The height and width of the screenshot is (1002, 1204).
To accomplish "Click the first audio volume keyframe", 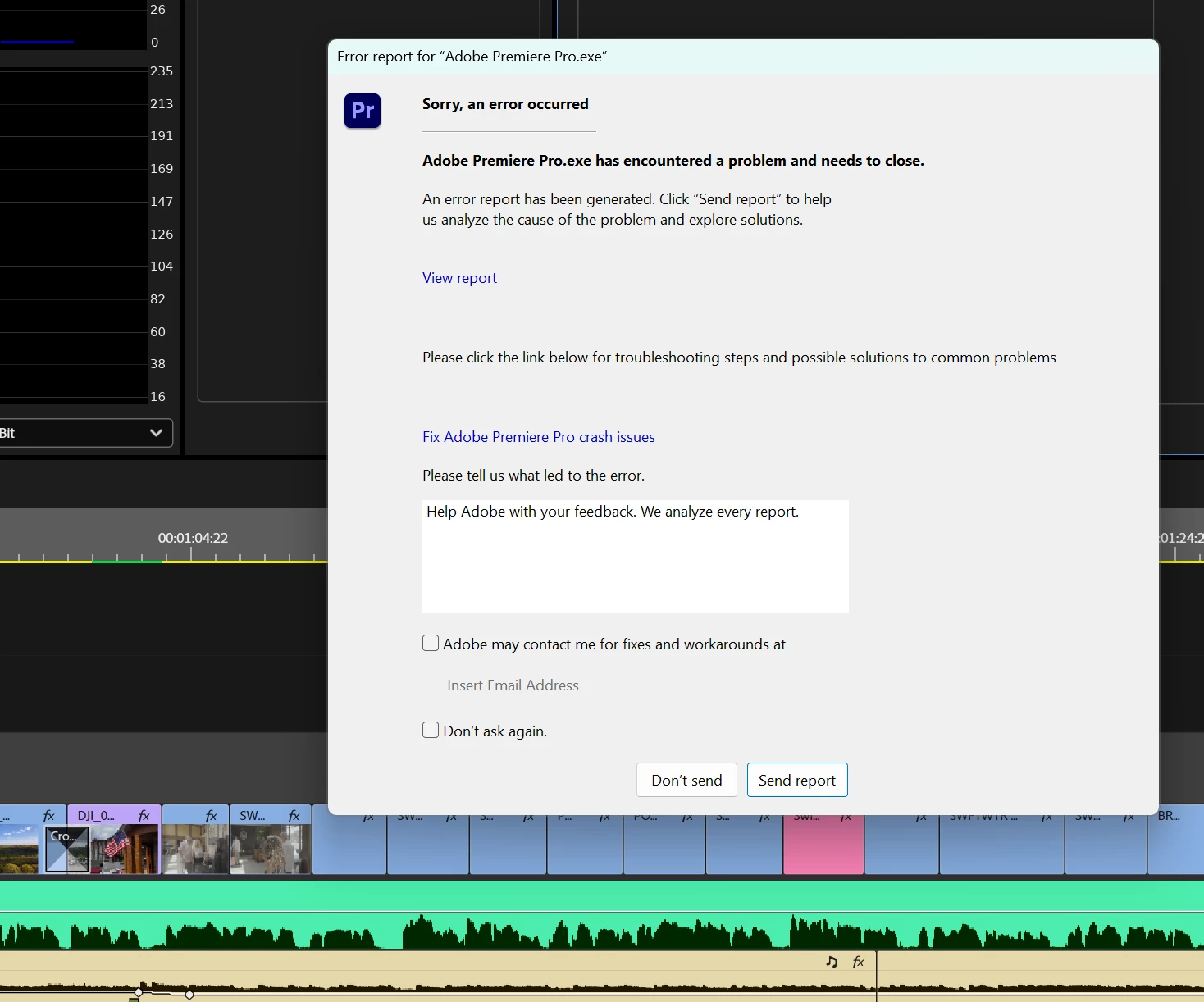I will pos(139,992).
